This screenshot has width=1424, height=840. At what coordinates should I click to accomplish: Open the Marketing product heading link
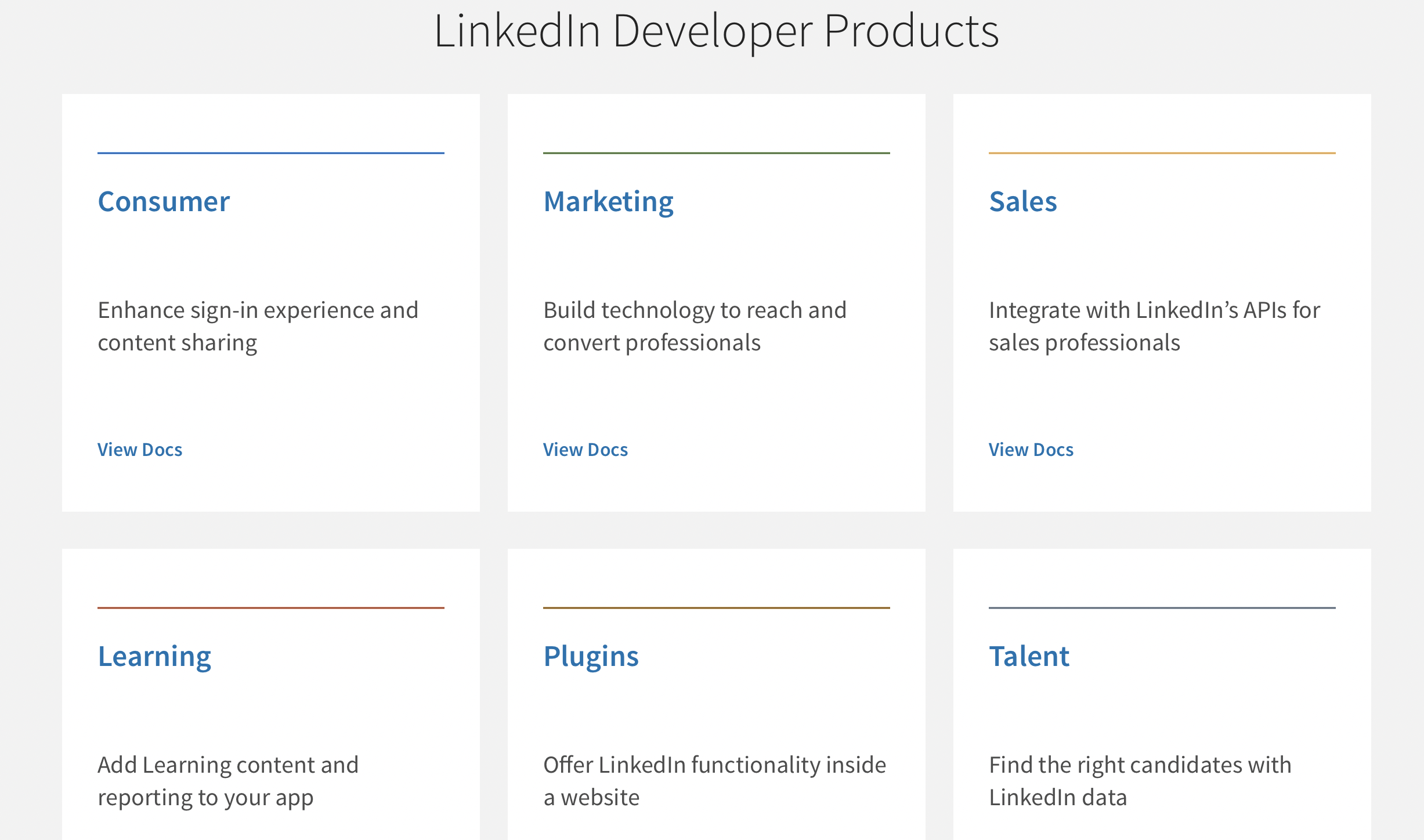pyautogui.click(x=608, y=202)
